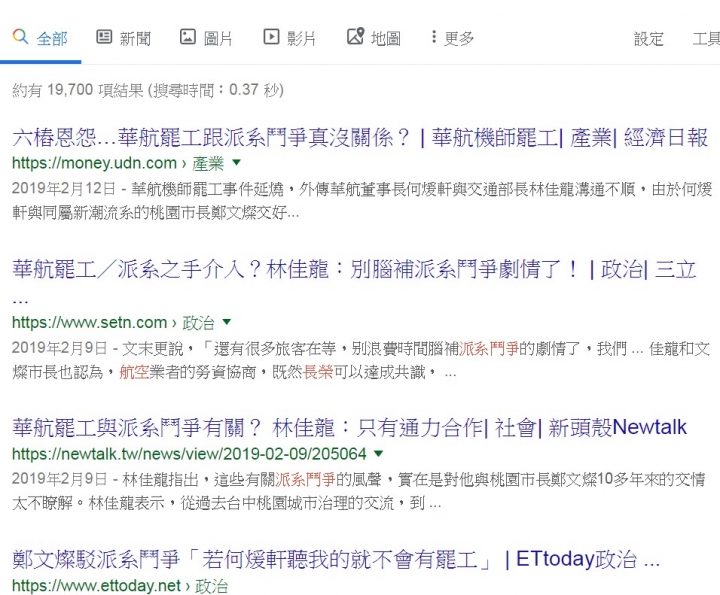This screenshot has height=595, width=720.
Task: Click the three-dot icon beside 更多
Action: [433, 37]
